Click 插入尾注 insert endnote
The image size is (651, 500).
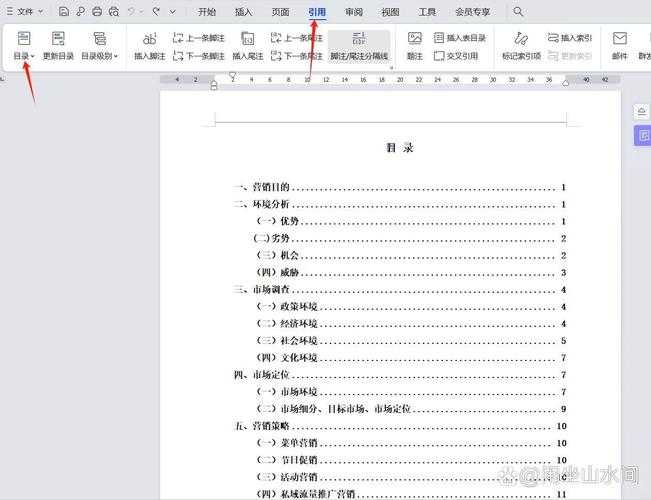247,46
